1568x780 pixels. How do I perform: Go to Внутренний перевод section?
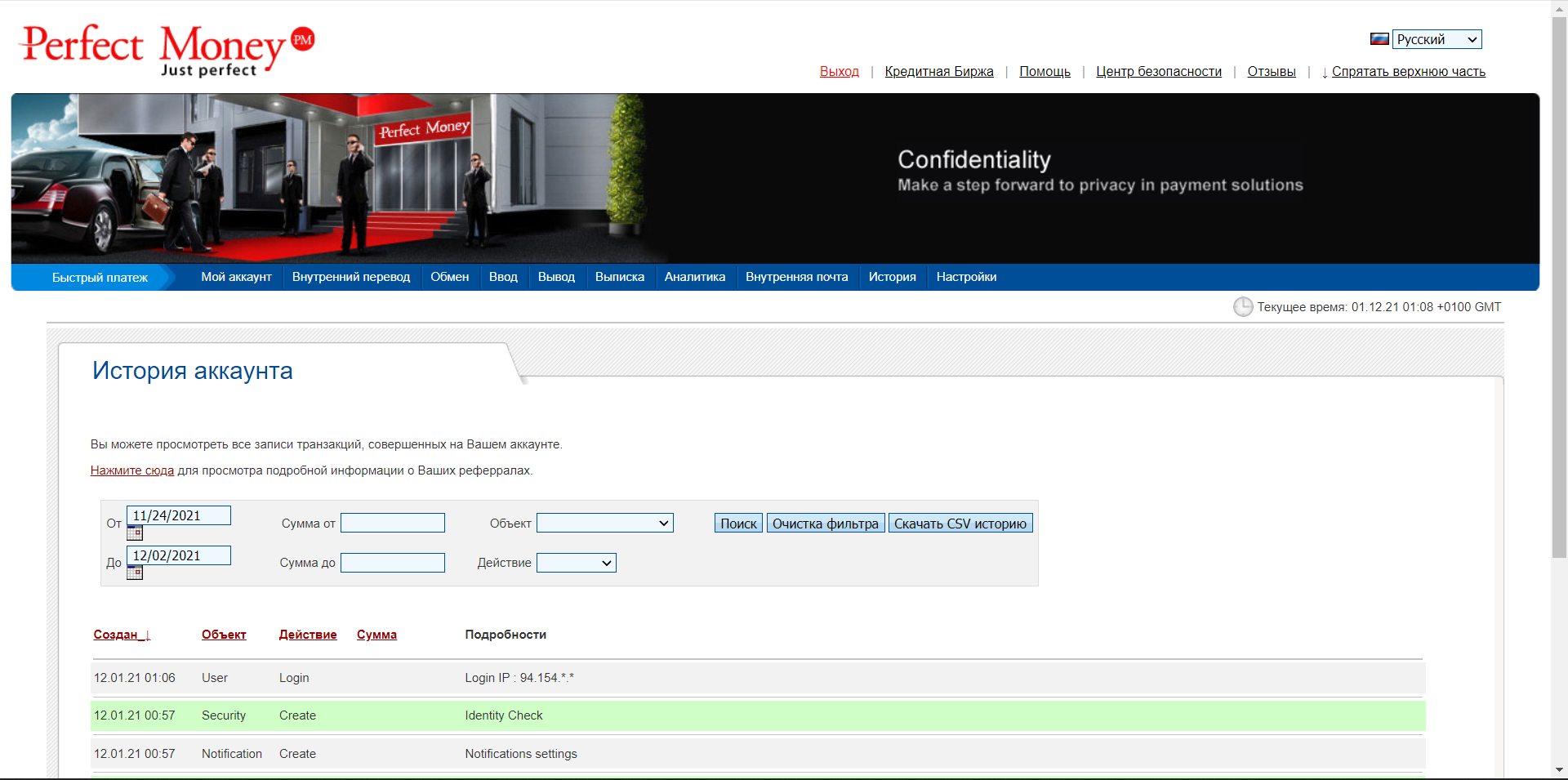pyautogui.click(x=351, y=277)
